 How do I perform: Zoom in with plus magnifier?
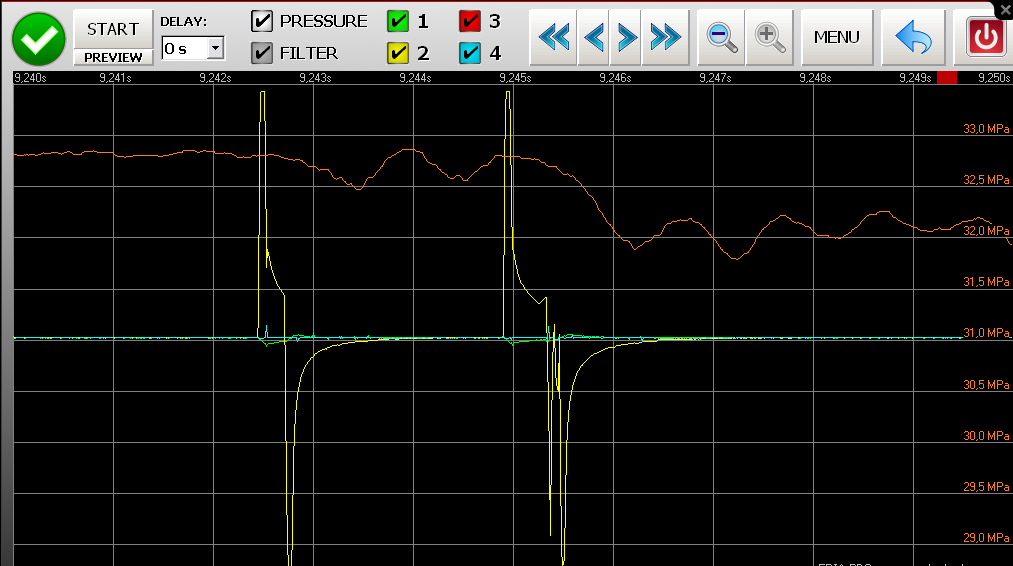click(769, 37)
